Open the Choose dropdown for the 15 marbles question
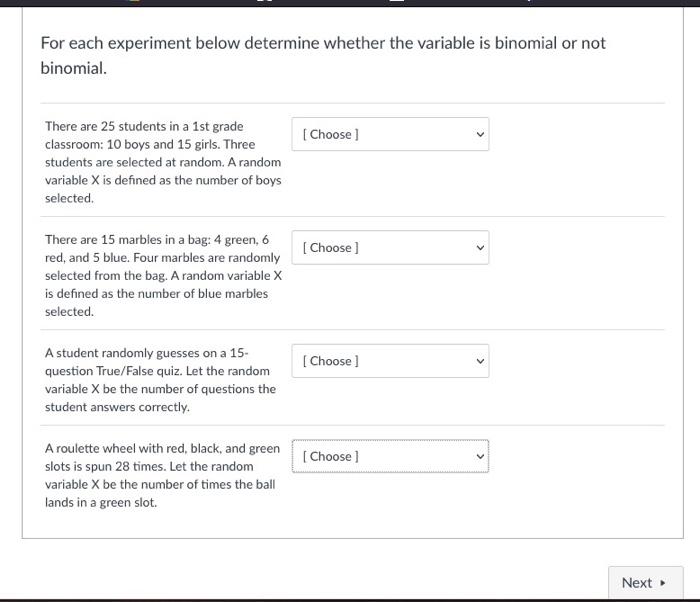Screen dimensions: 700x602 pos(390,247)
